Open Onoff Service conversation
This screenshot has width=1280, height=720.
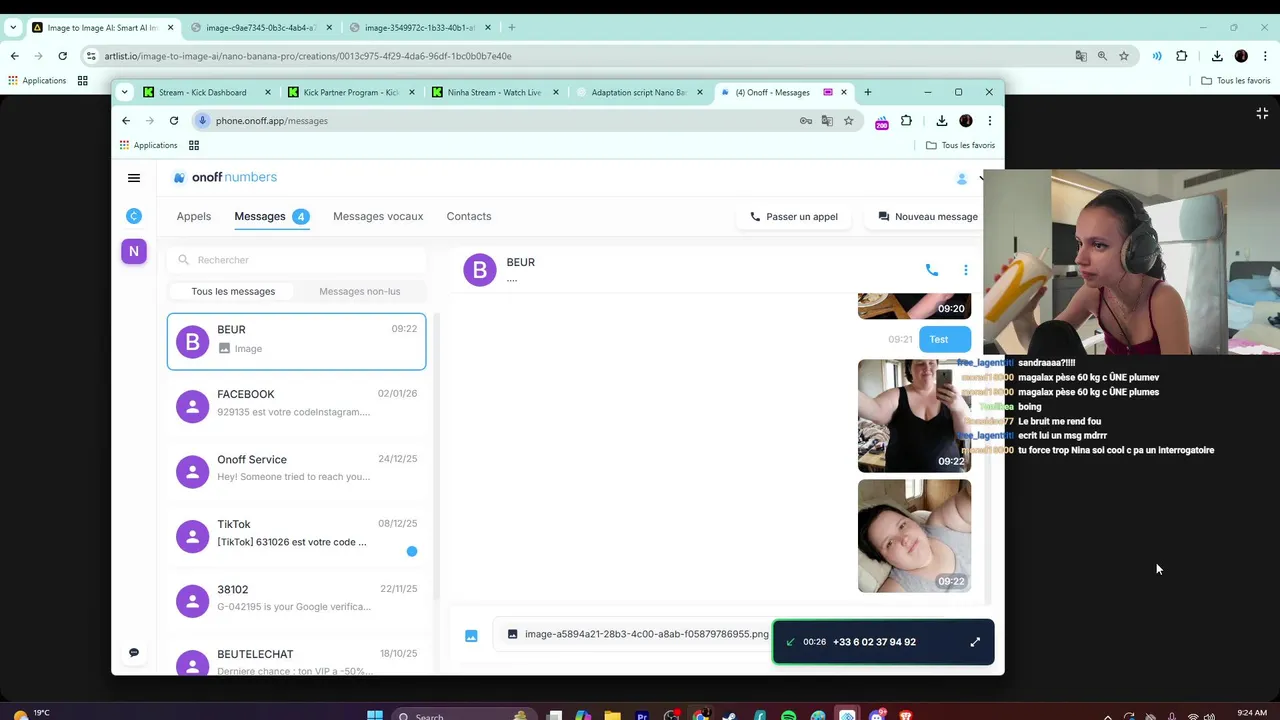[x=296, y=470]
